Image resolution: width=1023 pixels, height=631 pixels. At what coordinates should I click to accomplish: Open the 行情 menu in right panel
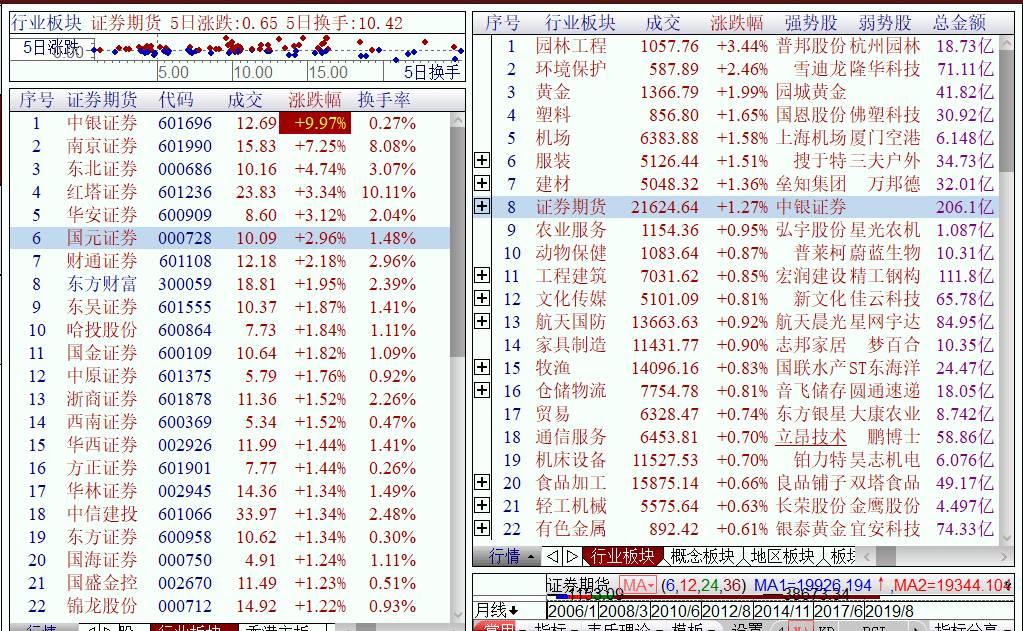511,556
